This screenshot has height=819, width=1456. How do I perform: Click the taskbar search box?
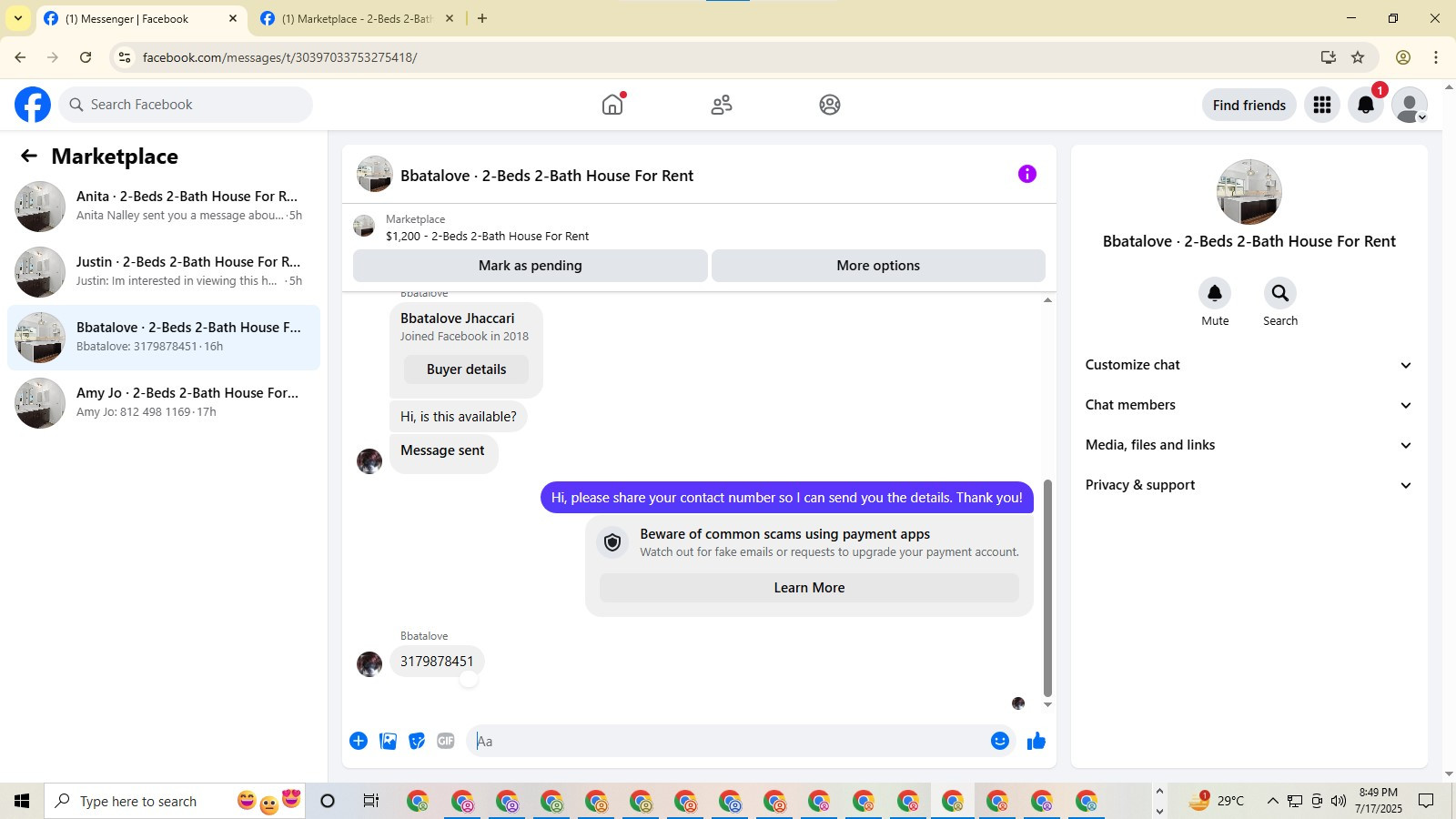tap(173, 801)
